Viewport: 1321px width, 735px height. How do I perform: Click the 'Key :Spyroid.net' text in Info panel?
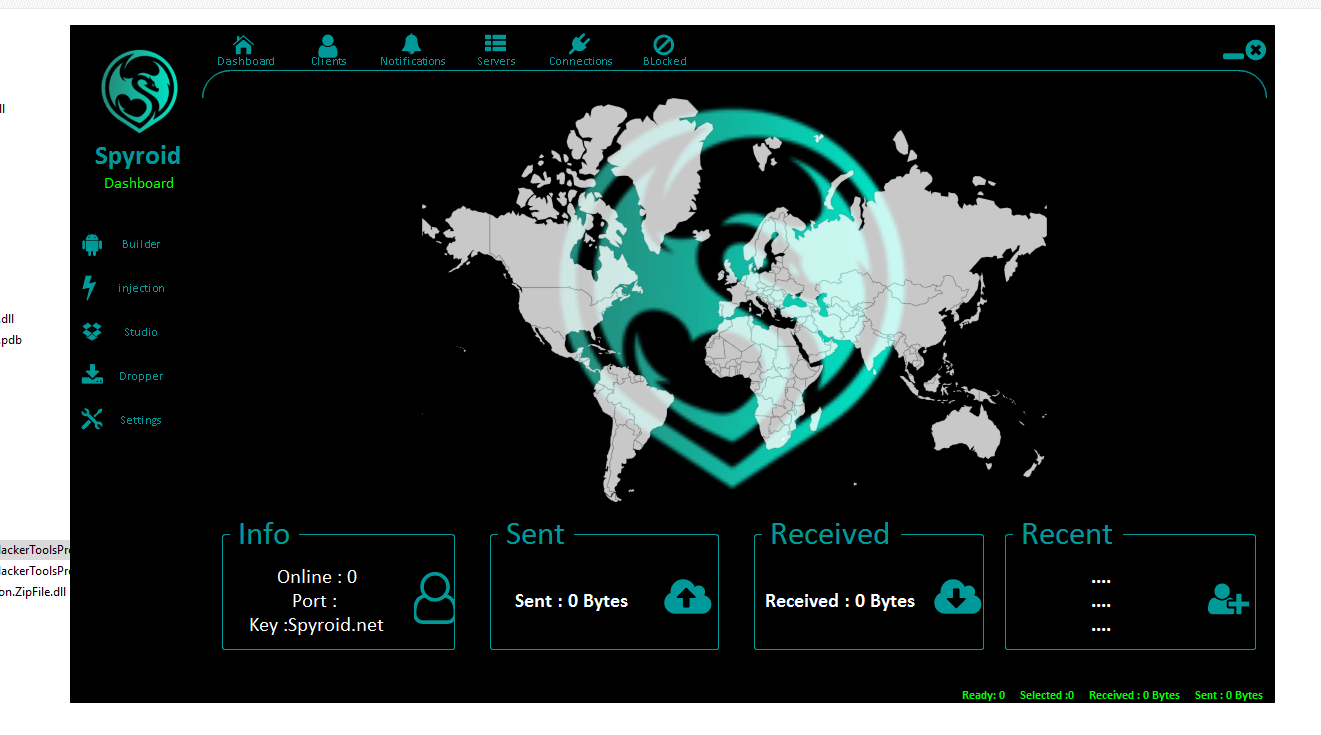coord(316,625)
